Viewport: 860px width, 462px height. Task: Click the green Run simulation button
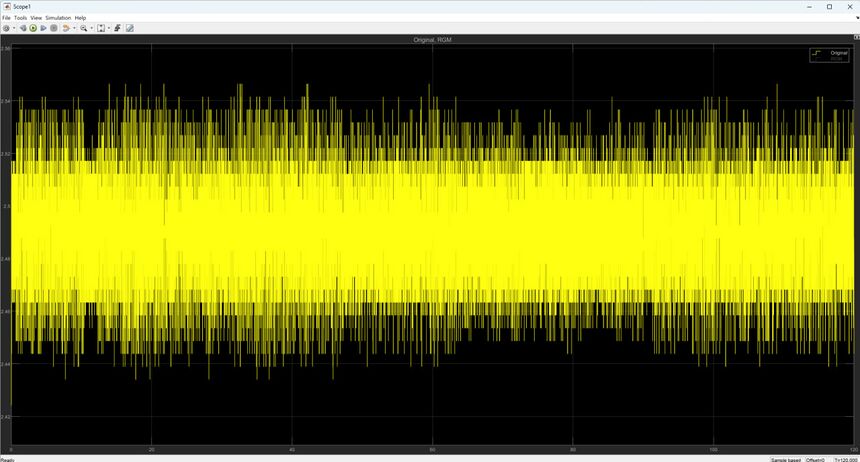(x=32, y=28)
